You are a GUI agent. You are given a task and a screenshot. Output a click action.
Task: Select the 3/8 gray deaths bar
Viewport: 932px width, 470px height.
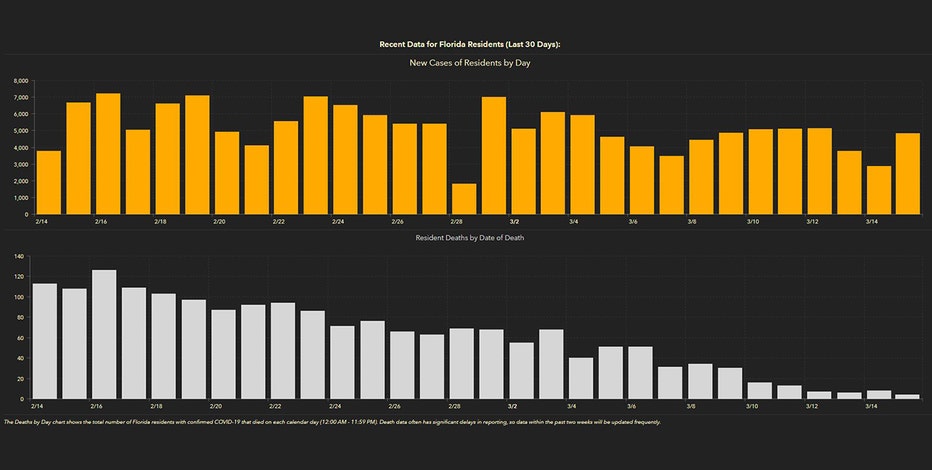click(x=700, y=381)
